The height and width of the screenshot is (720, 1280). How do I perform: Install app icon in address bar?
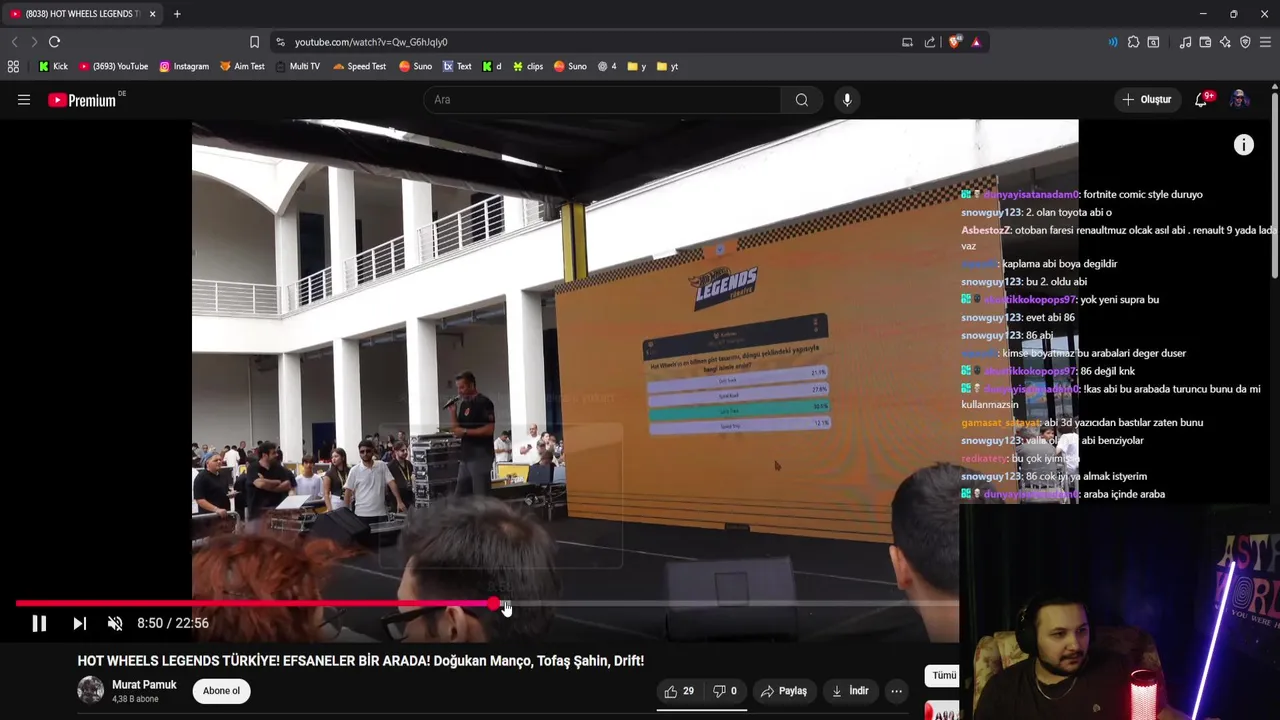(907, 42)
